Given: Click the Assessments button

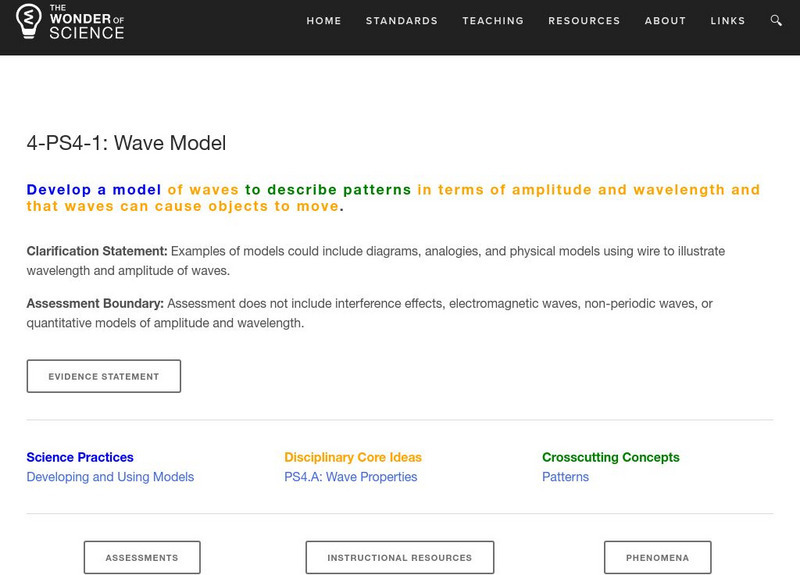Looking at the screenshot, I should [x=142, y=558].
